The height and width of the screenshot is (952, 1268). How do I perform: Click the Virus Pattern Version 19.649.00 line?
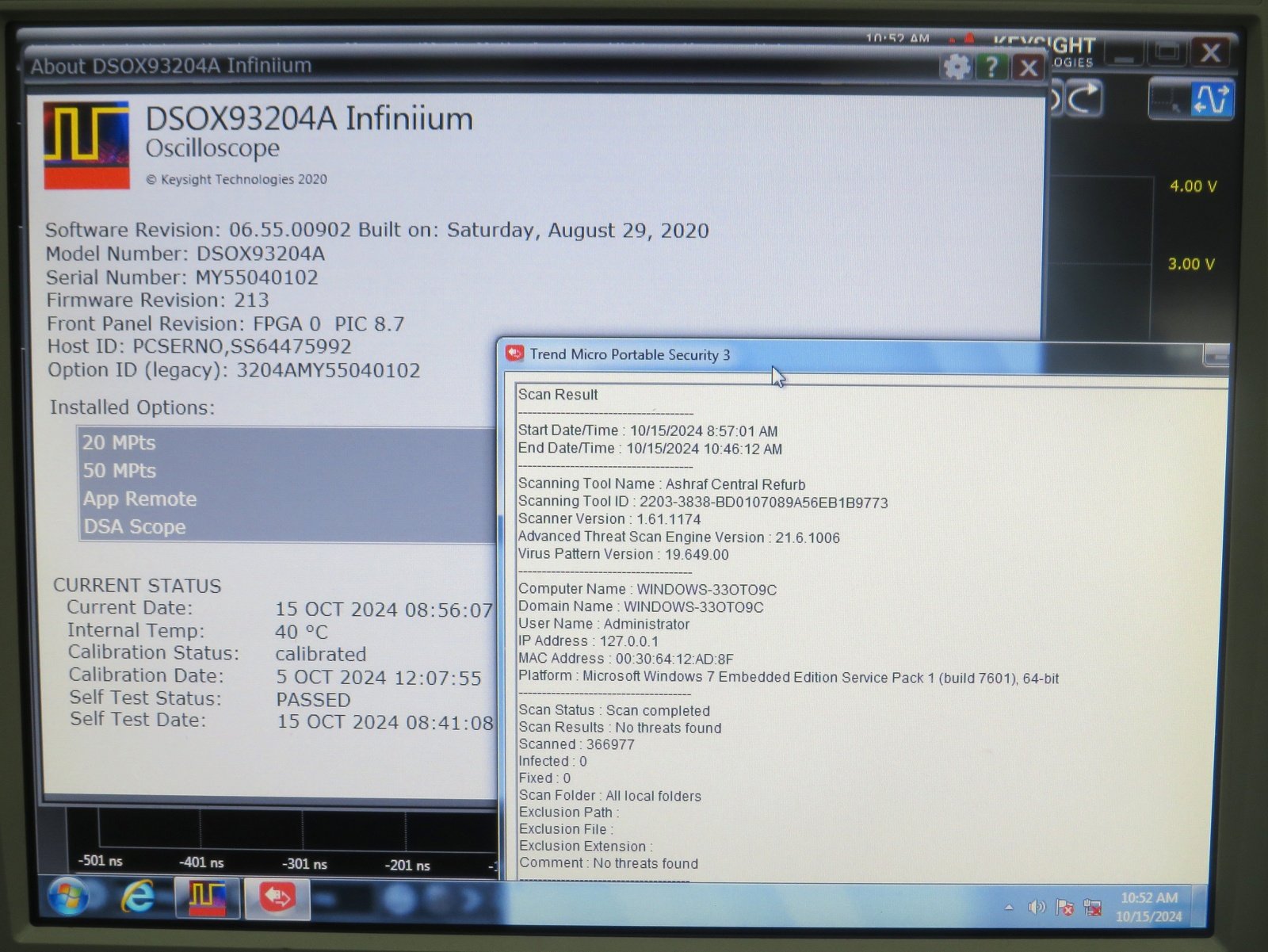pos(624,554)
